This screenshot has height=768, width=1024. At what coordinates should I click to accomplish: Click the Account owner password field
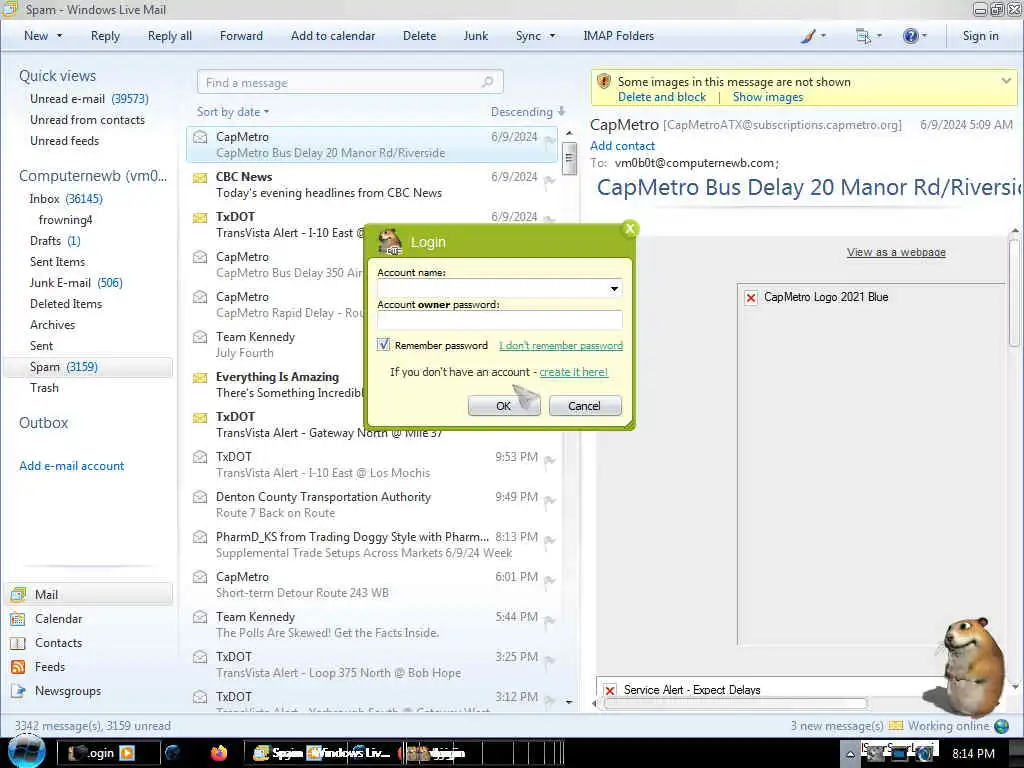[500, 320]
